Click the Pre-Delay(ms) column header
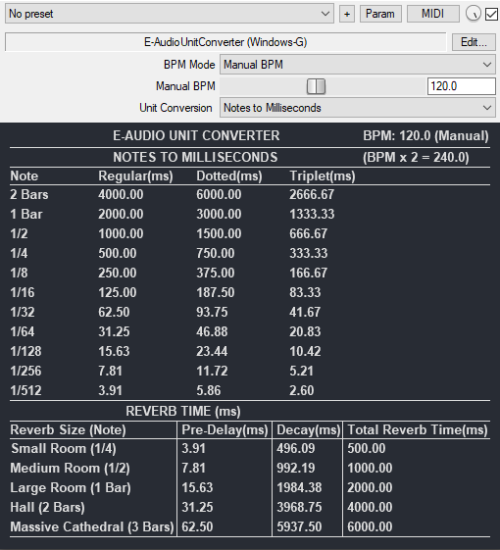Image resolution: width=500 pixels, height=550 pixels. [225, 430]
